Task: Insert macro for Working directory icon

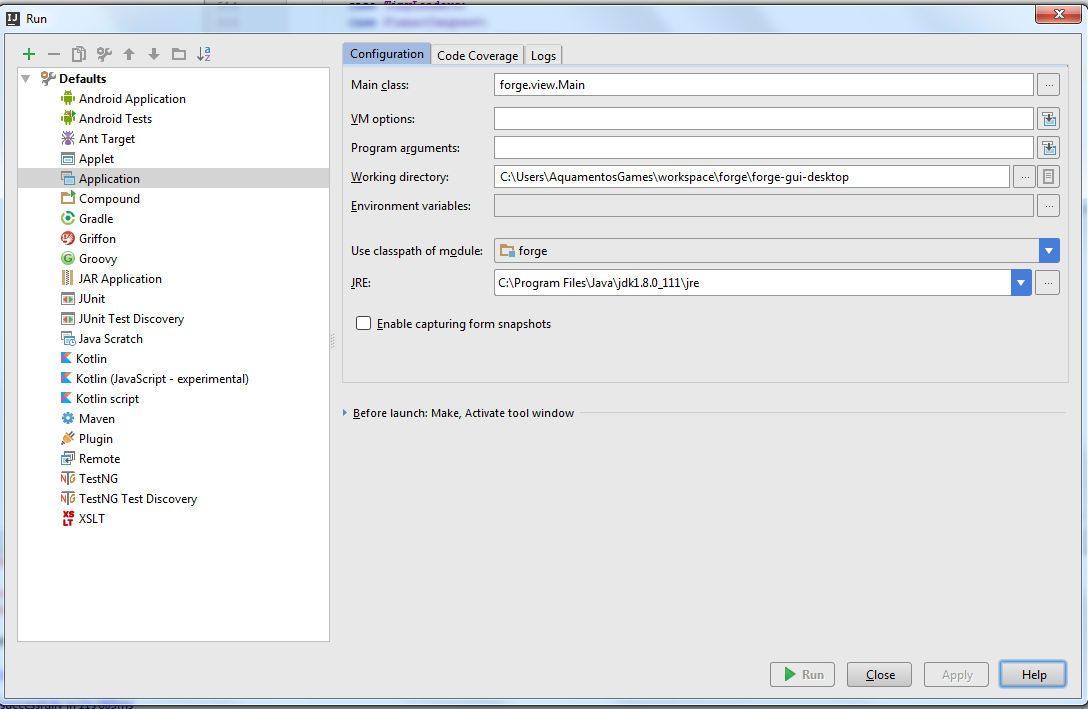Action: tap(1047, 177)
